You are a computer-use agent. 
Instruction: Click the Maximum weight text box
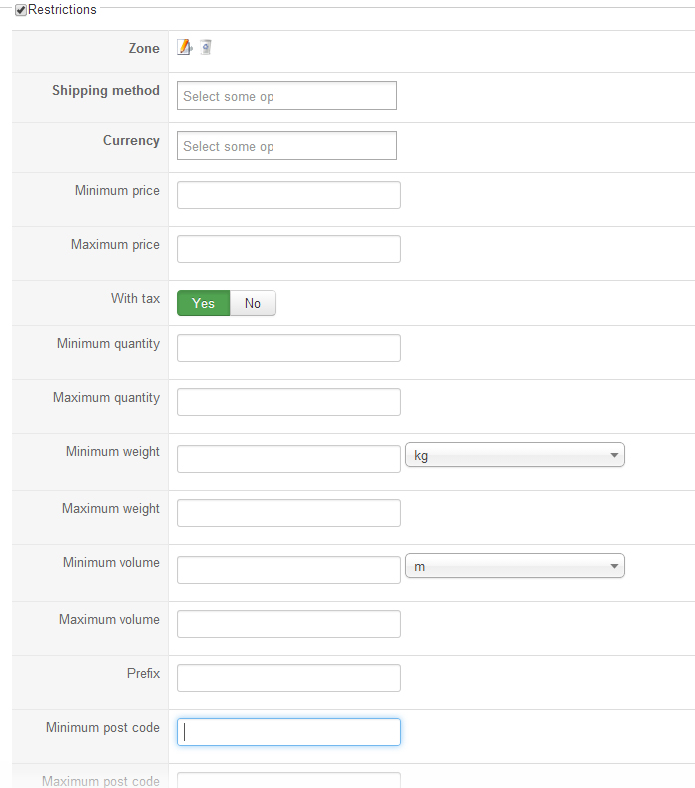(288, 513)
